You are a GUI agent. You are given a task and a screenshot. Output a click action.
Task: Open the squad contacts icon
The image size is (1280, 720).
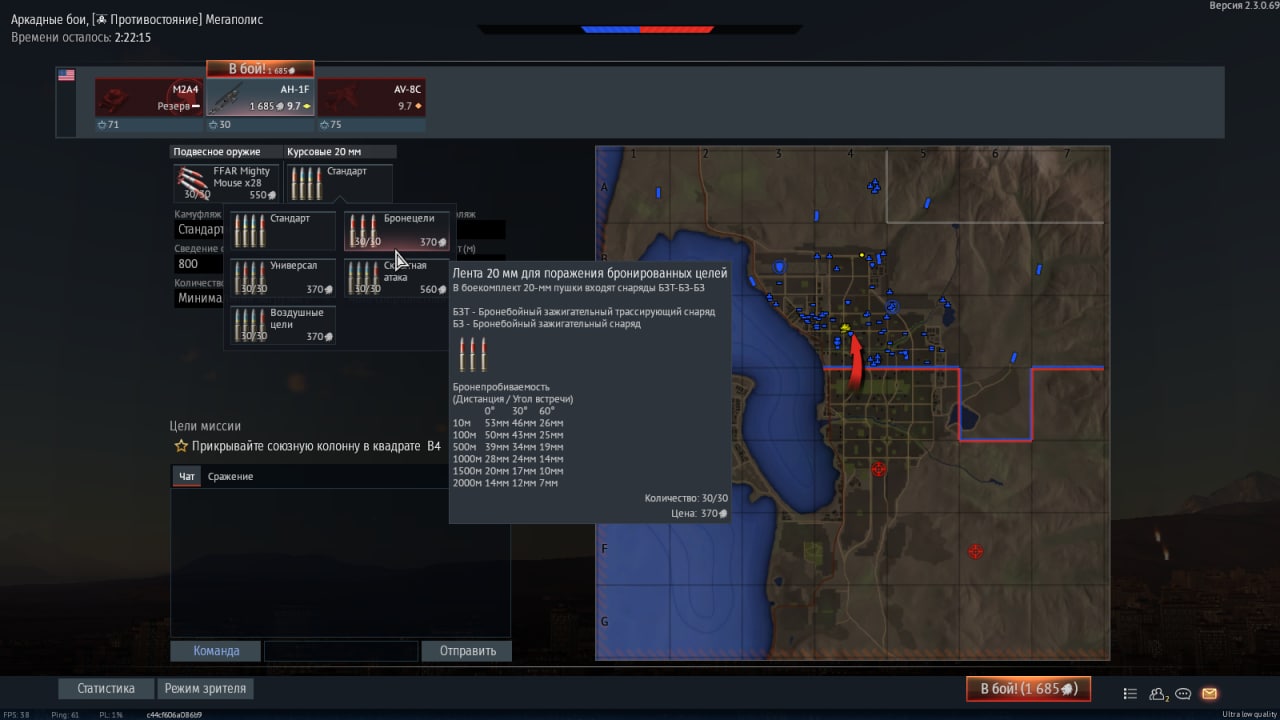(1159, 693)
